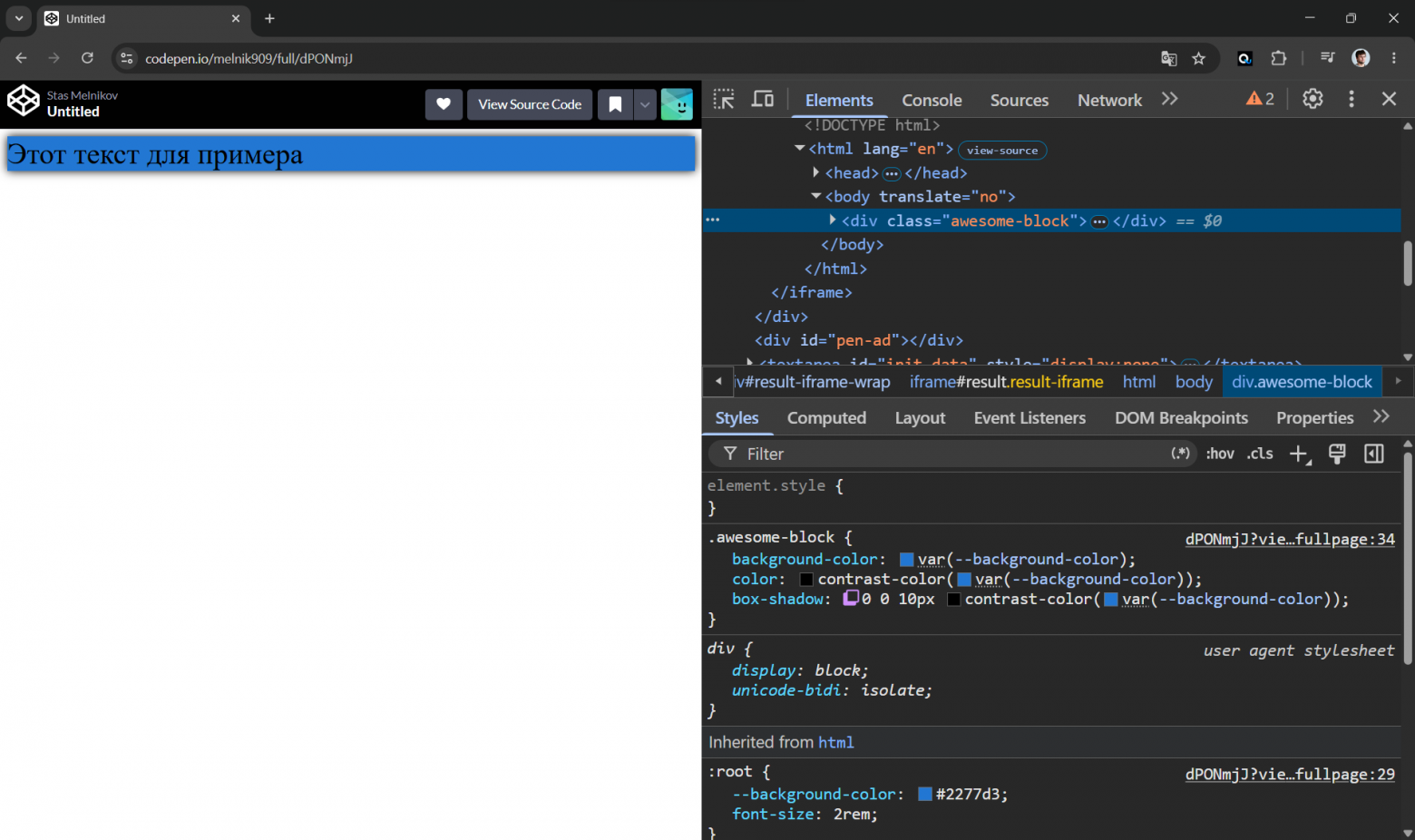Expand the head element node

tap(816, 172)
